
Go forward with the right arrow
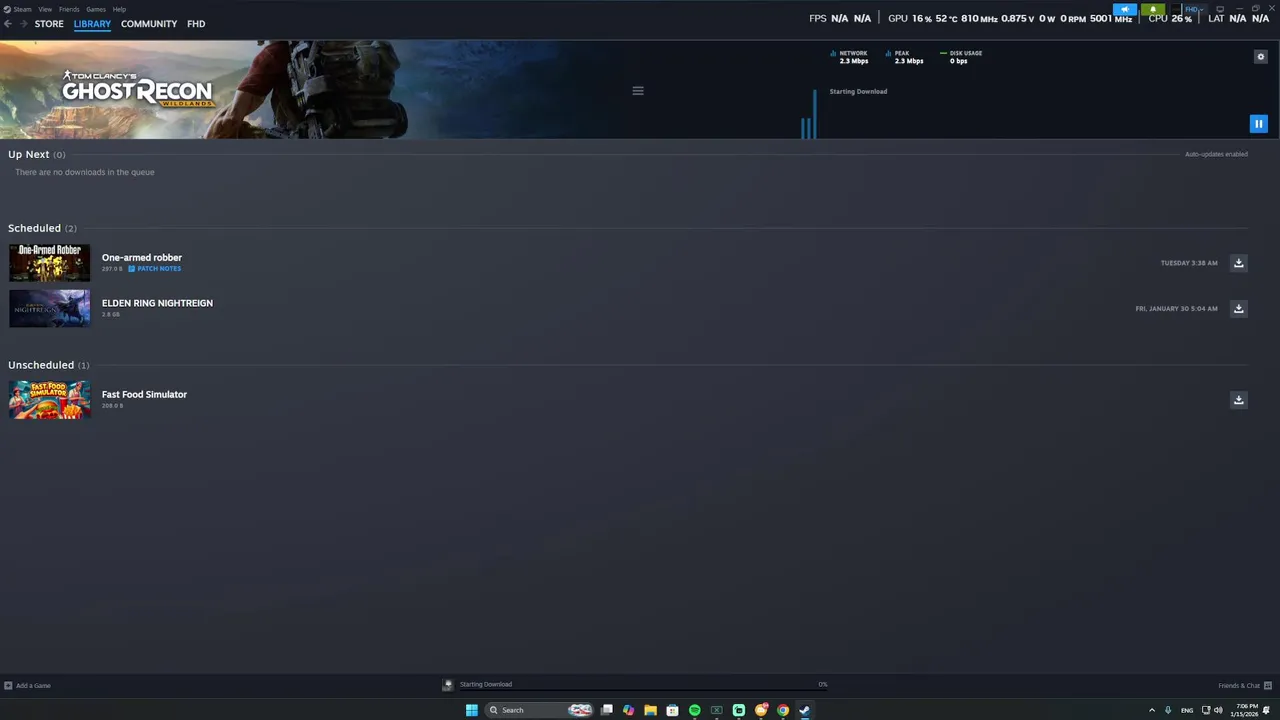pyautogui.click(x=23, y=24)
